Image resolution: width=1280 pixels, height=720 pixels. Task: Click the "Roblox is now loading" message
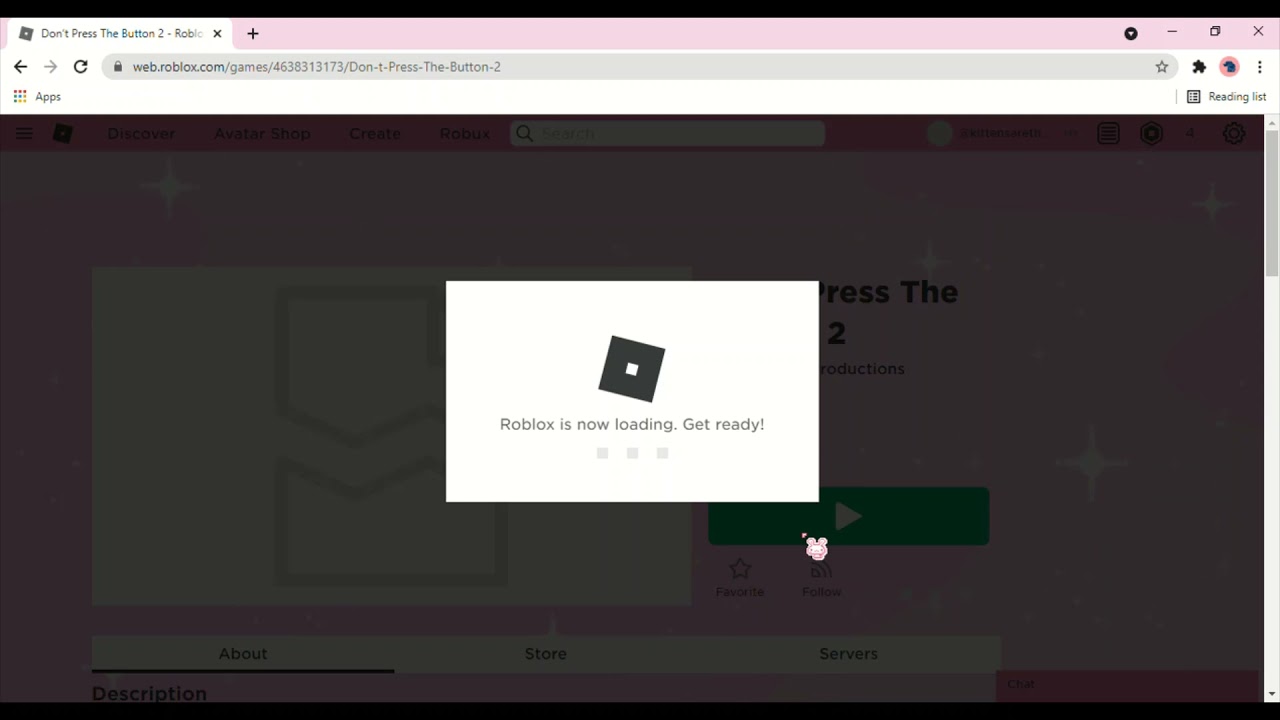pyautogui.click(x=632, y=424)
